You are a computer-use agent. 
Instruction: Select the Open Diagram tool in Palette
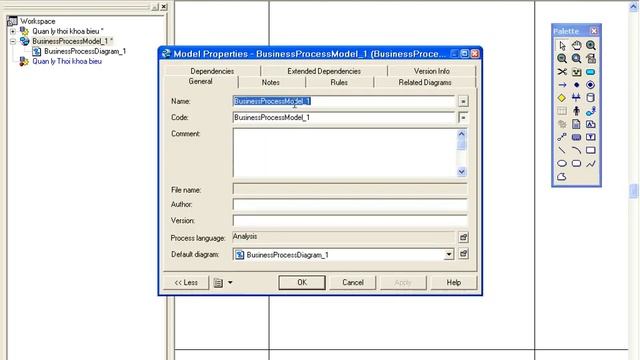(576, 58)
